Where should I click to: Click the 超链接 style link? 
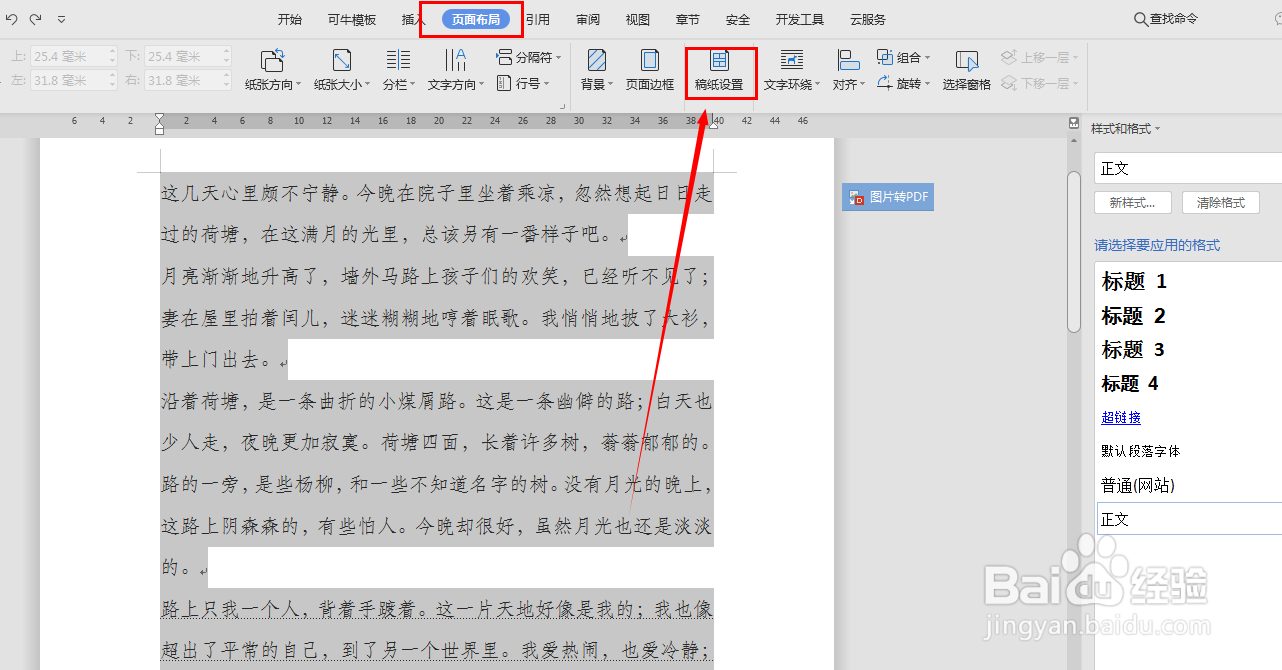click(1121, 418)
